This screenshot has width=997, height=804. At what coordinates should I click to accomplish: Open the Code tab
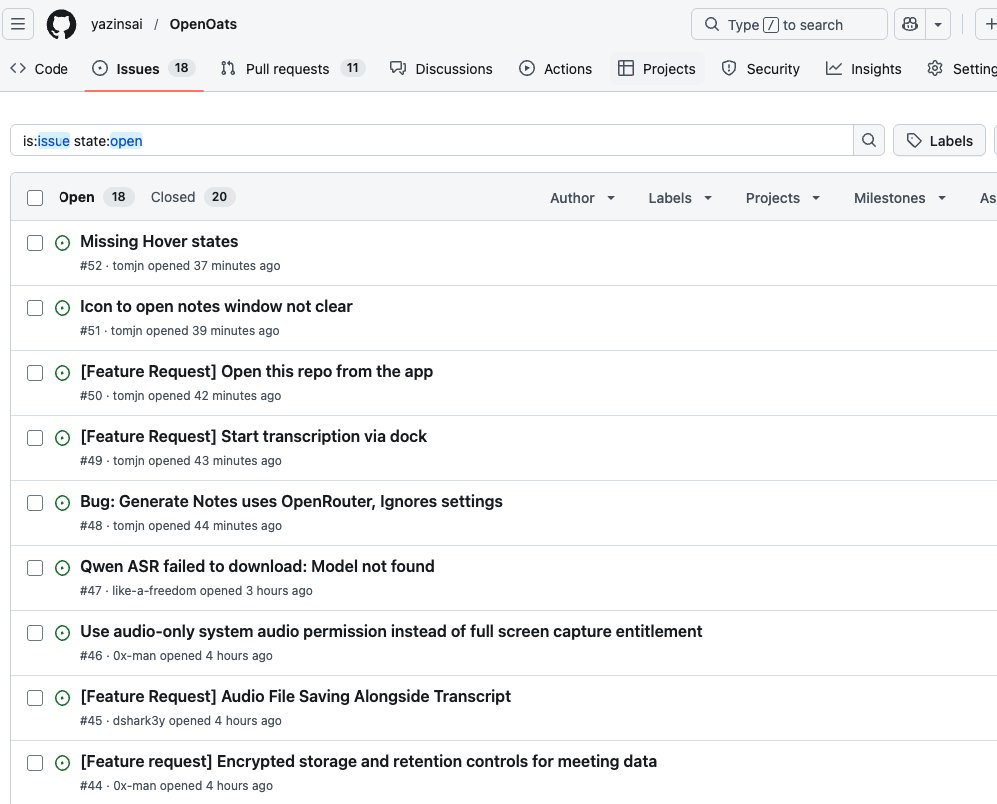point(39,69)
